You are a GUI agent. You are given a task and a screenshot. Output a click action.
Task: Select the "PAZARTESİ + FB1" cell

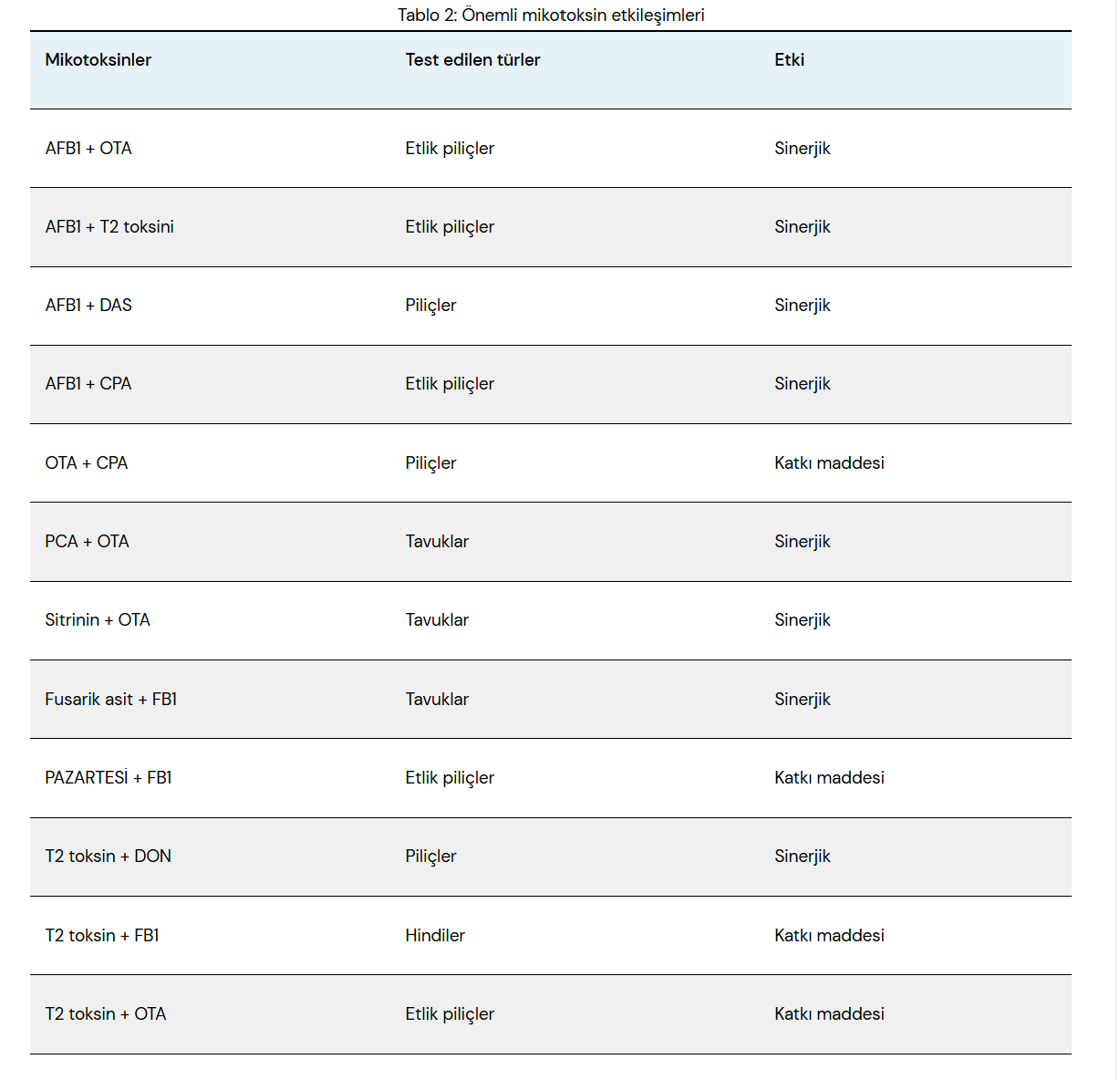(x=109, y=778)
